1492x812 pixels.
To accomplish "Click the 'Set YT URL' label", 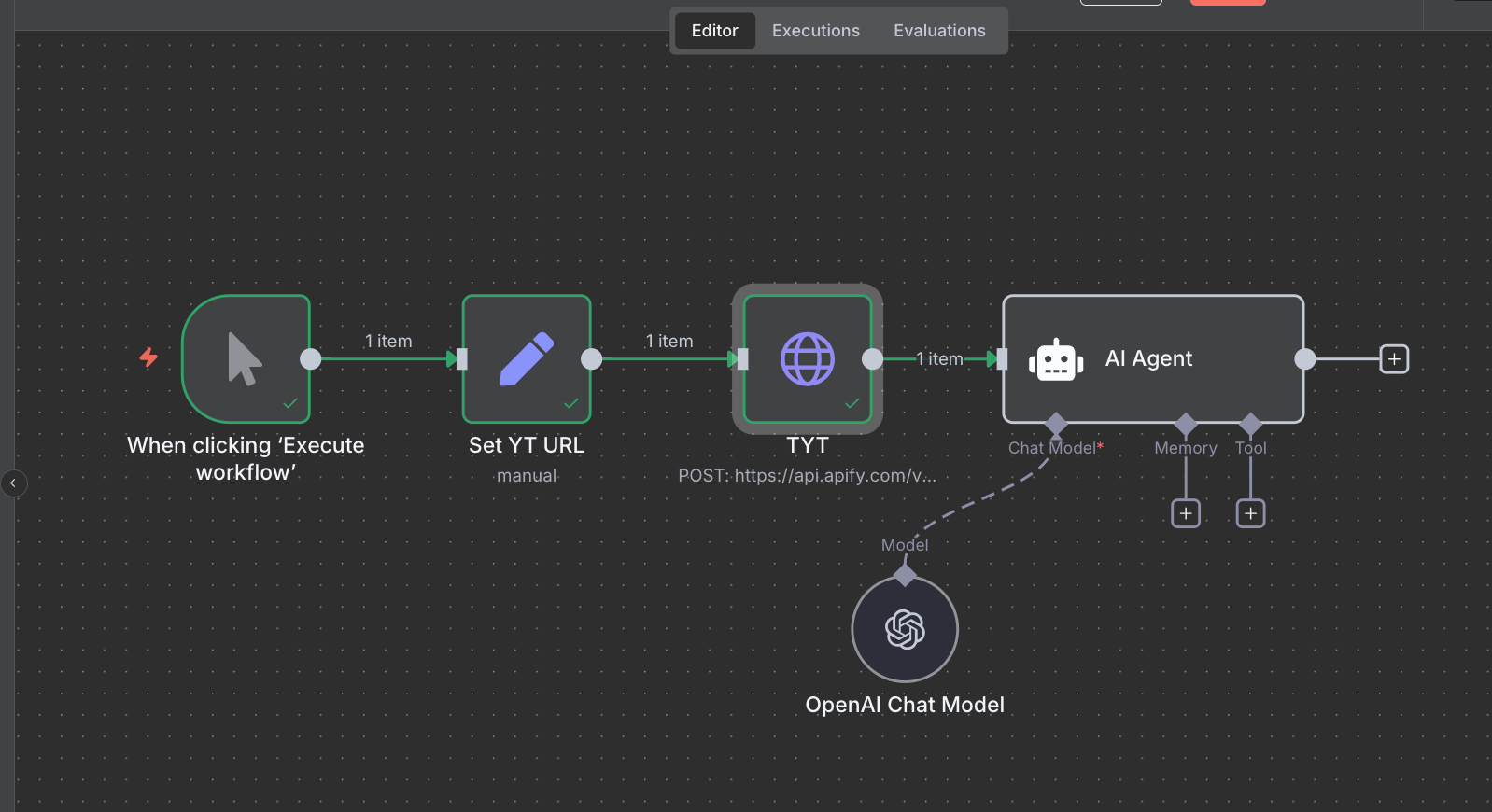I will coord(527,445).
